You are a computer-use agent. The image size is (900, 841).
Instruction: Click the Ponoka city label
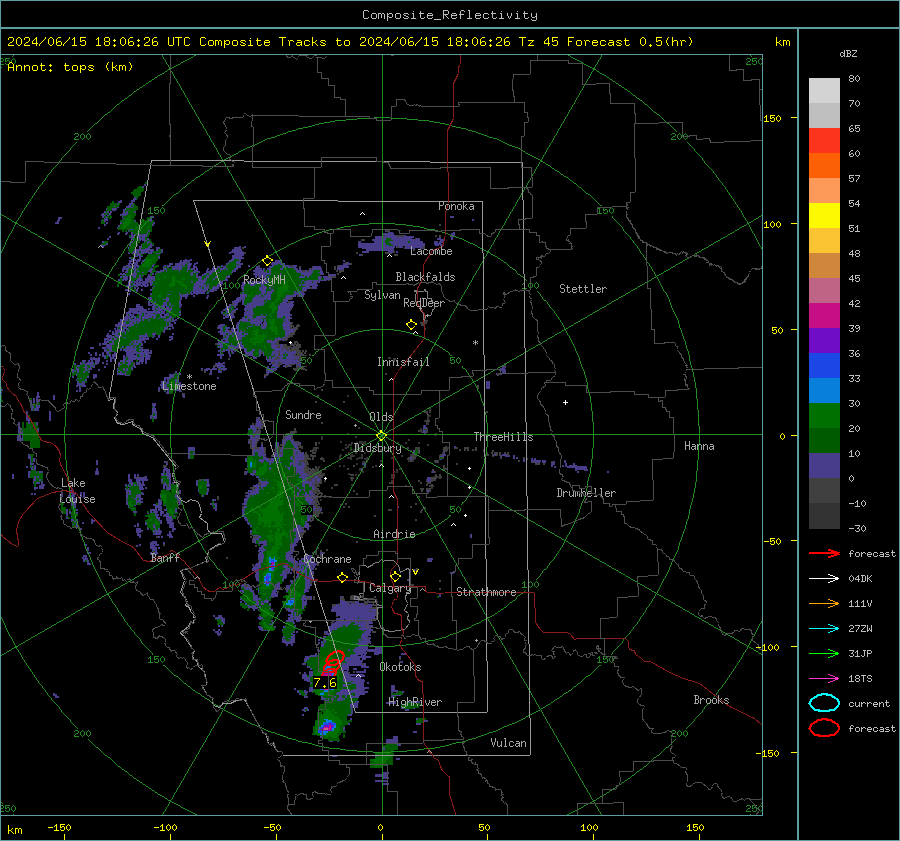point(456,206)
